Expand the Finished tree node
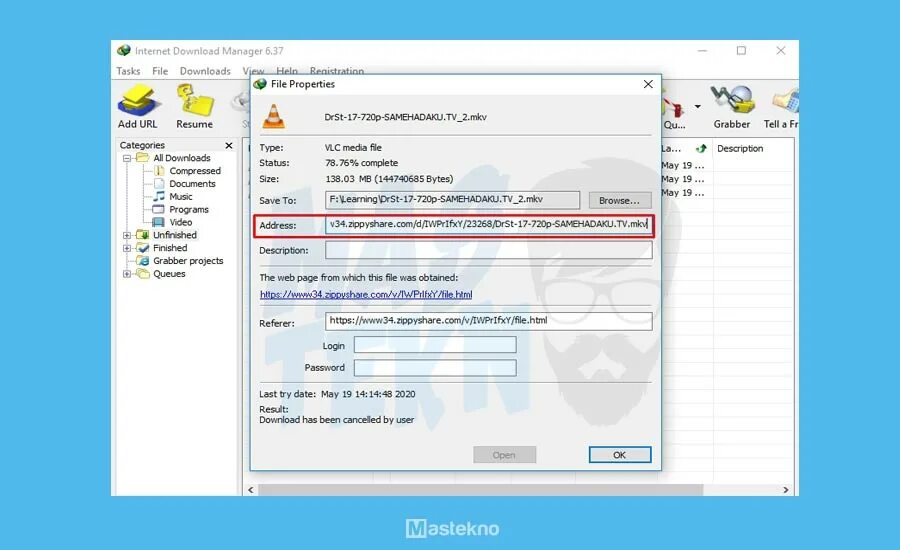 (127, 248)
